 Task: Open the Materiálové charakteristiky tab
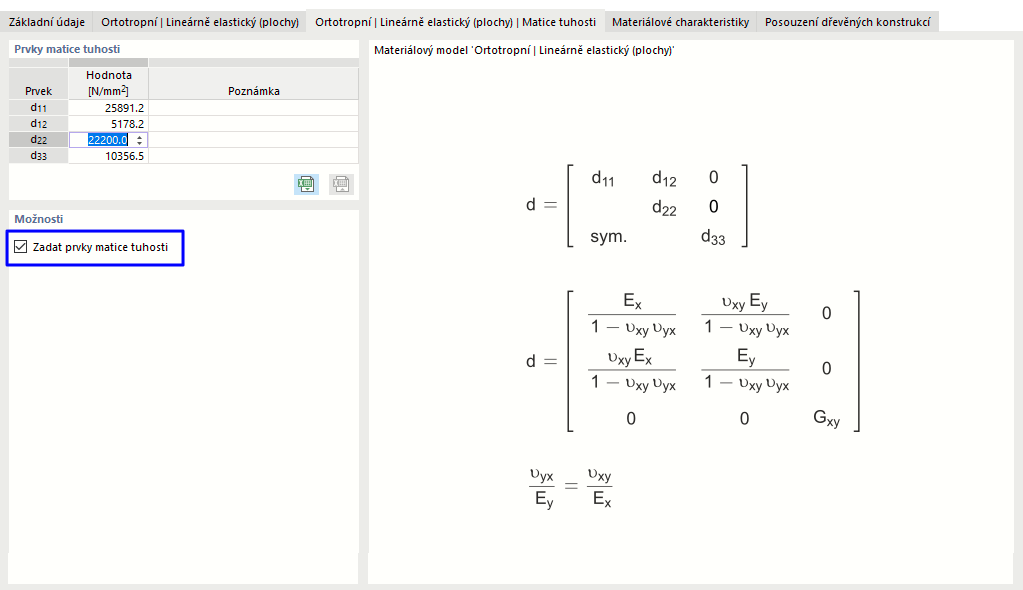pyautogui.click(x=680, y=22)
